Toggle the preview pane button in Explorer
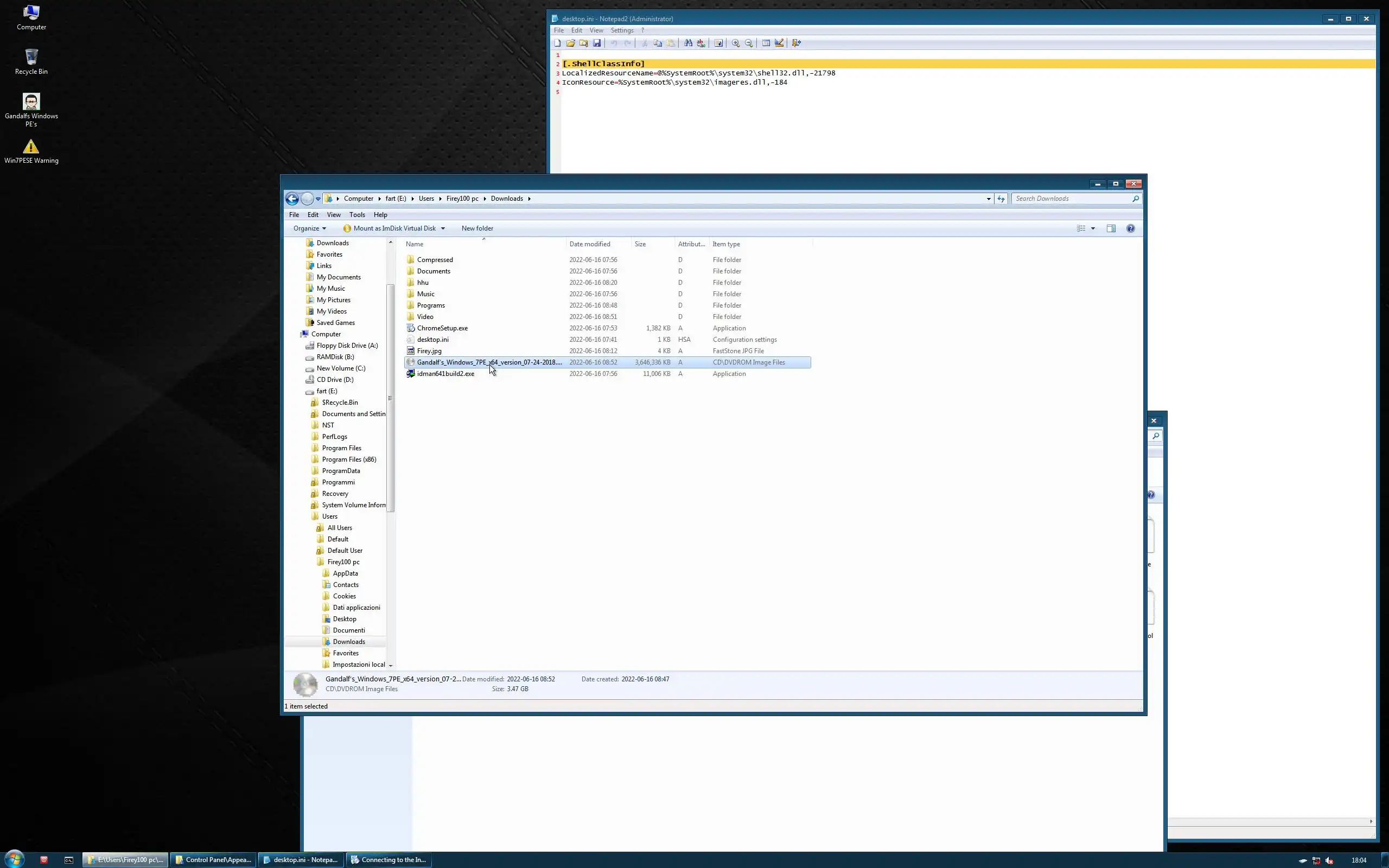This screenshot has height=868, width=1389. 1111,228
